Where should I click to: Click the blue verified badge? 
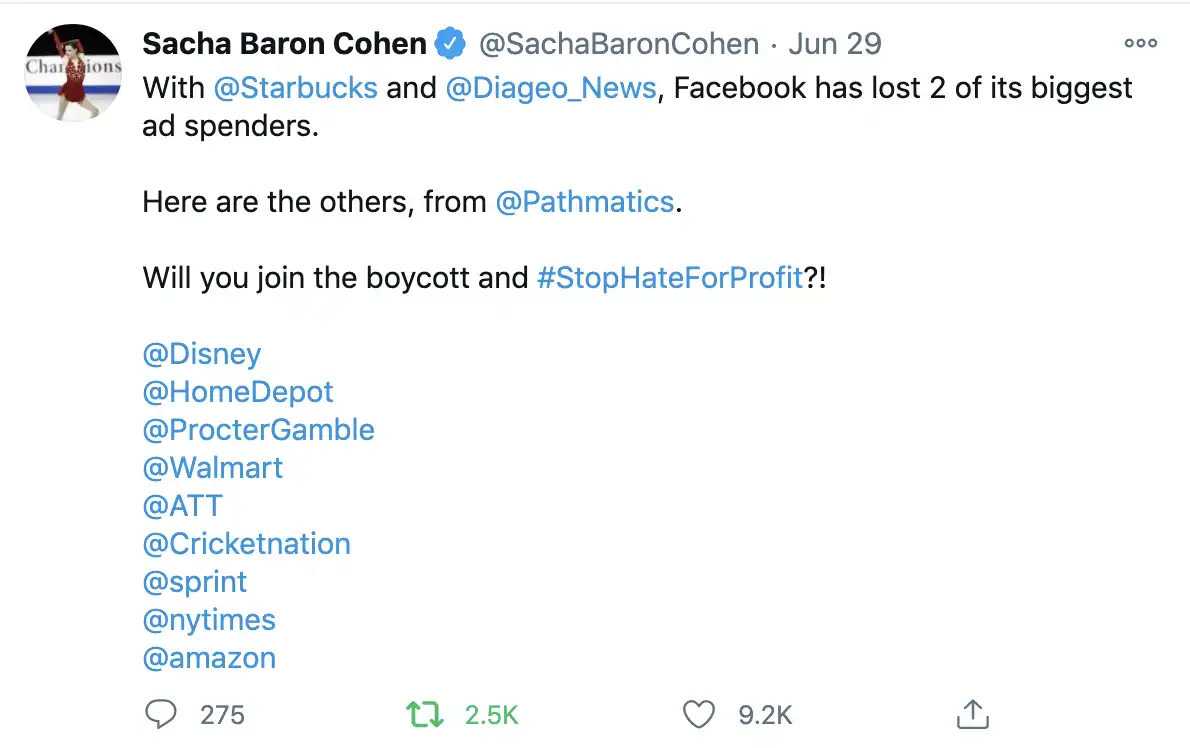(x=450, y=43)
